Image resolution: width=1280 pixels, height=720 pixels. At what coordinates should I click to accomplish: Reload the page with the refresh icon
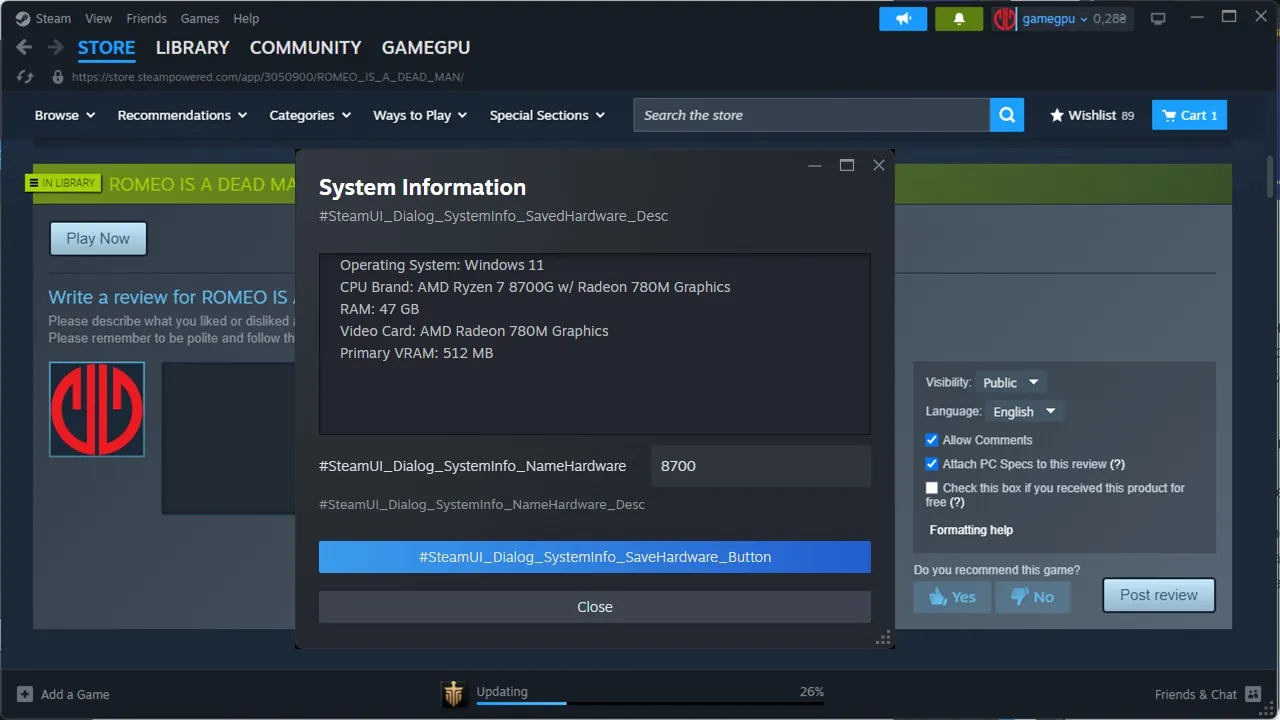coord(25,77)
